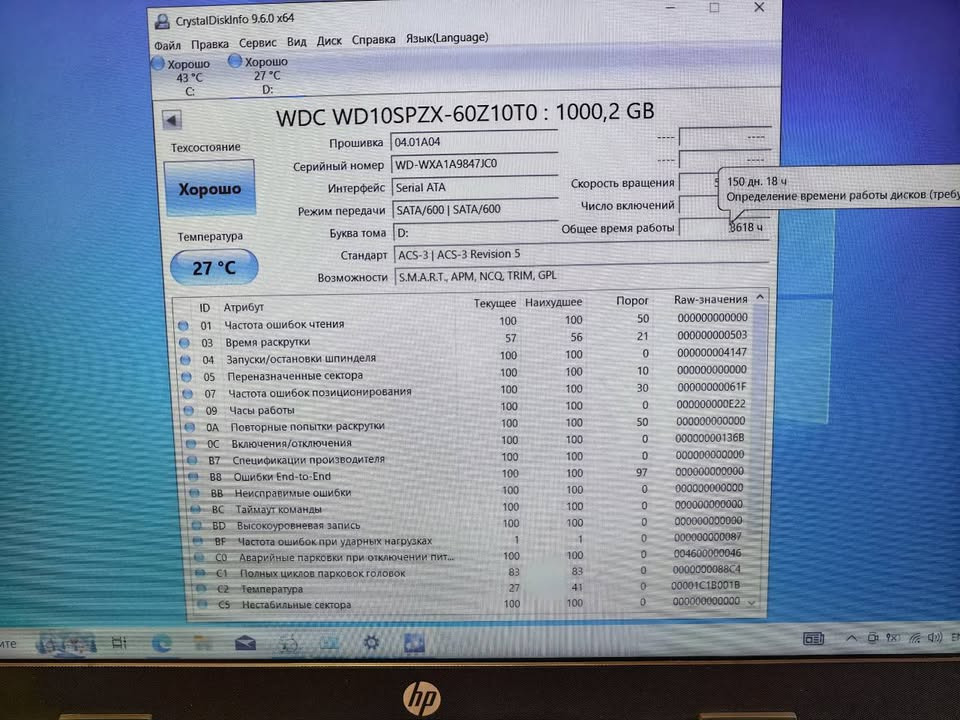Open the Файл menu
The image size is (960, 720).
click(x=167, y=45)
